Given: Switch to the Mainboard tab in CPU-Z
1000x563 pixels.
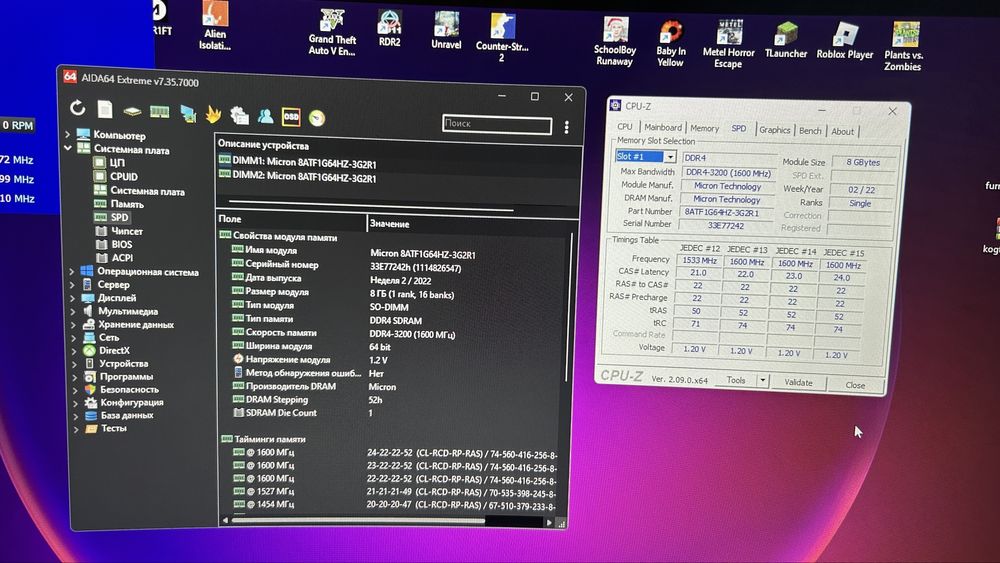Looking at the screenshot, I should (663, 128).
